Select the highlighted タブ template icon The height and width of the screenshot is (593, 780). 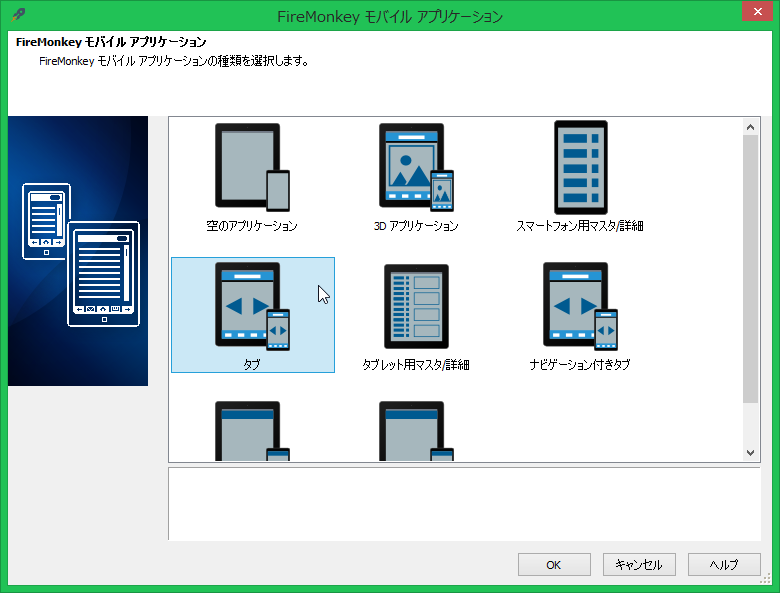(252, 306)
